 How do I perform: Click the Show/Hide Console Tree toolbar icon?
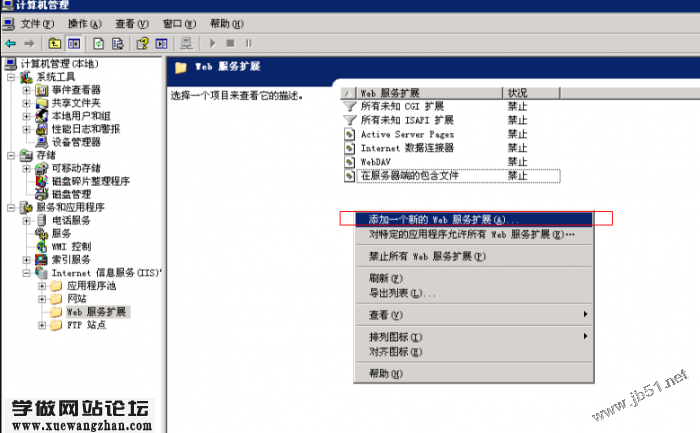(x=73, y=43)
